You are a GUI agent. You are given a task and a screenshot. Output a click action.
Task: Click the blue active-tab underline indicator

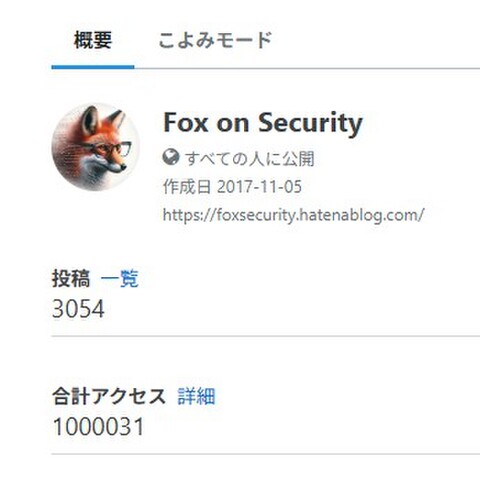pos(93,67)
